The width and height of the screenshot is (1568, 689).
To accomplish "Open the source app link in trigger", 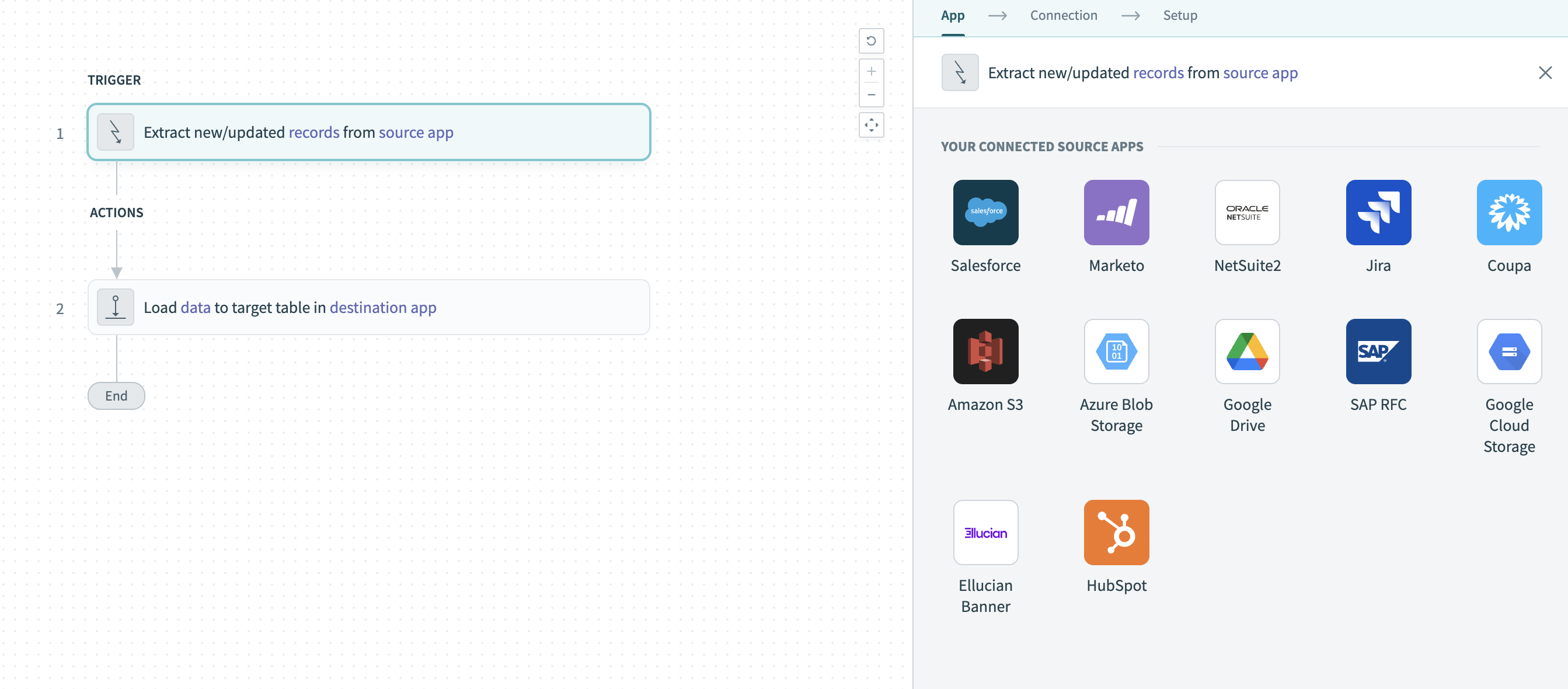I will pyautogui.click(x=416, y=132).
